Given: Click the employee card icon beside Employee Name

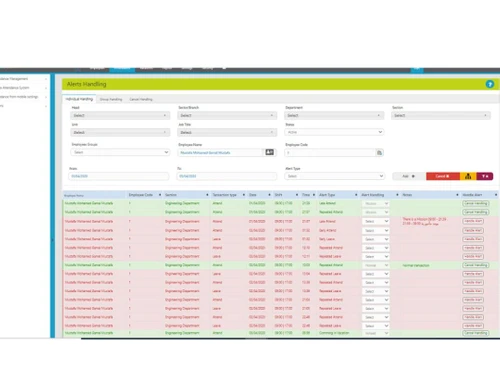Looking at the screenshot, I should coord(269,152).
